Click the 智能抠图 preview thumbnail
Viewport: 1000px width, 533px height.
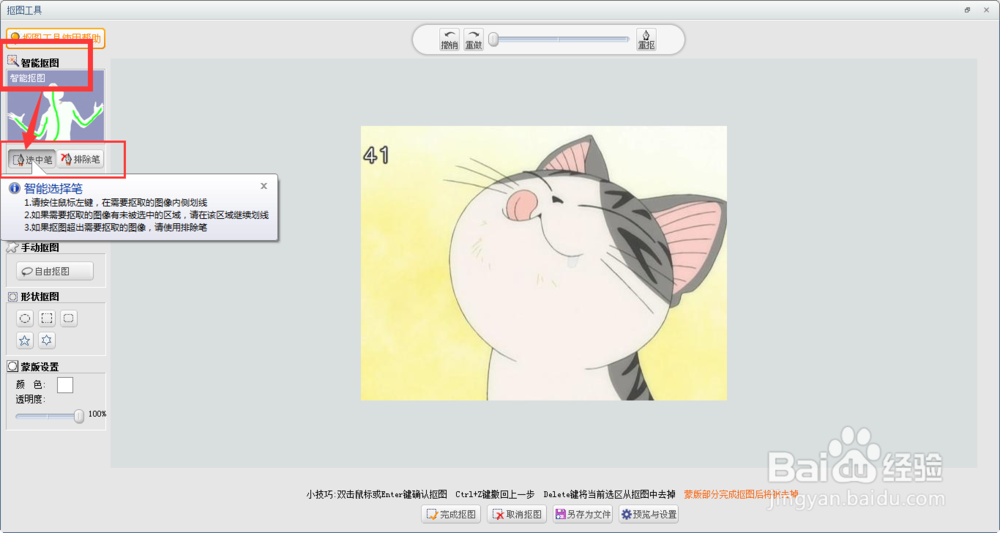coord(56,106)
